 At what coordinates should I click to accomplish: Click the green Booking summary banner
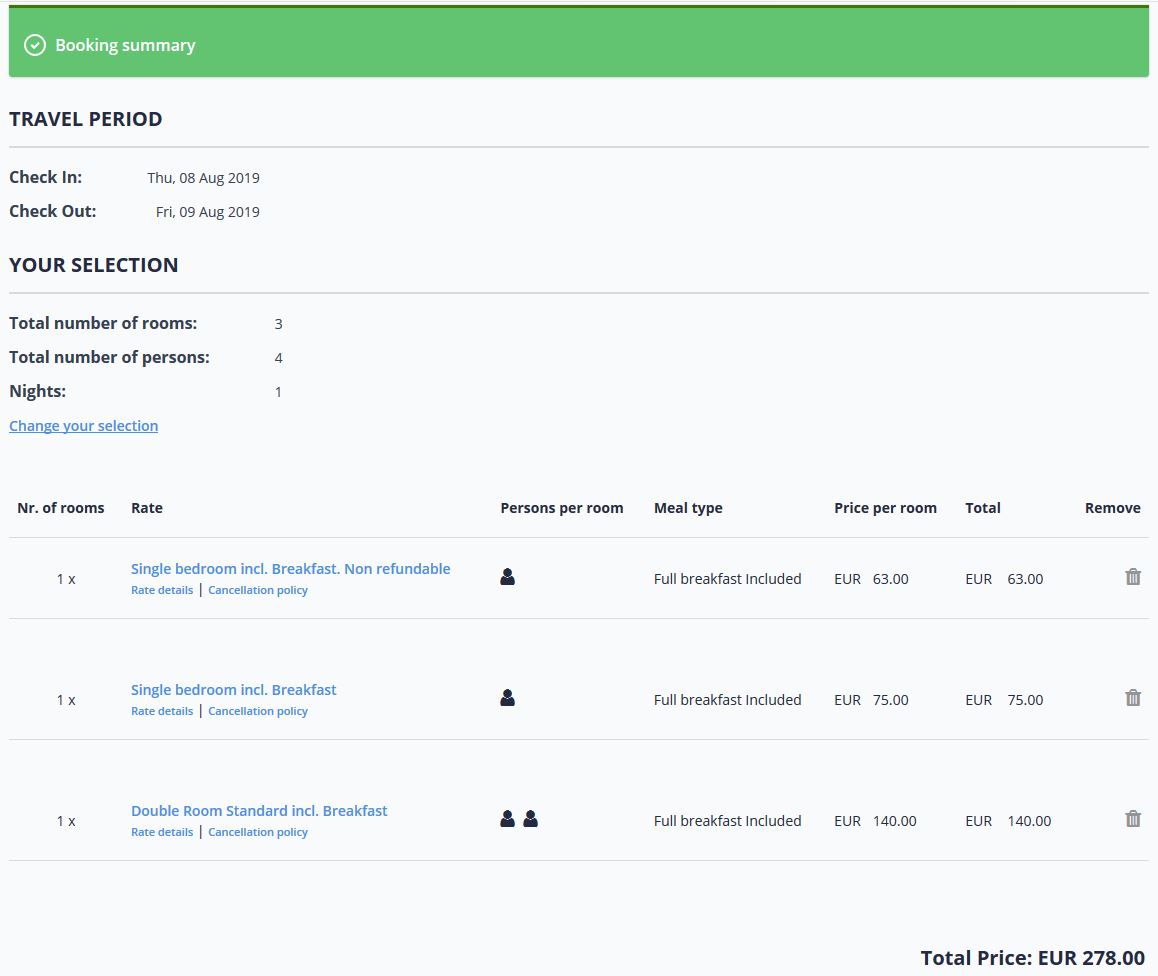pos(600,45)
